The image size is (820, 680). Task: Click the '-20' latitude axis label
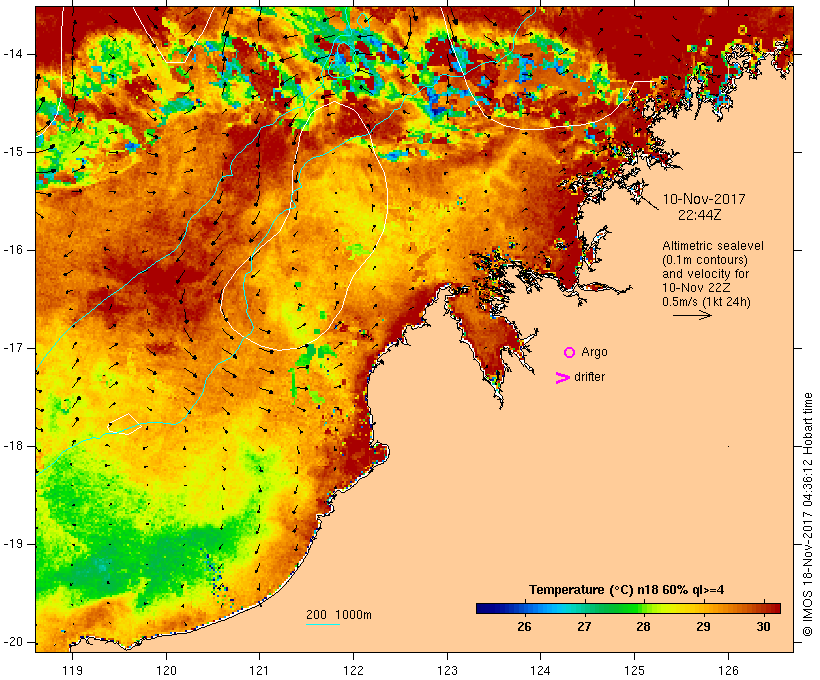[x=13, y=642]
